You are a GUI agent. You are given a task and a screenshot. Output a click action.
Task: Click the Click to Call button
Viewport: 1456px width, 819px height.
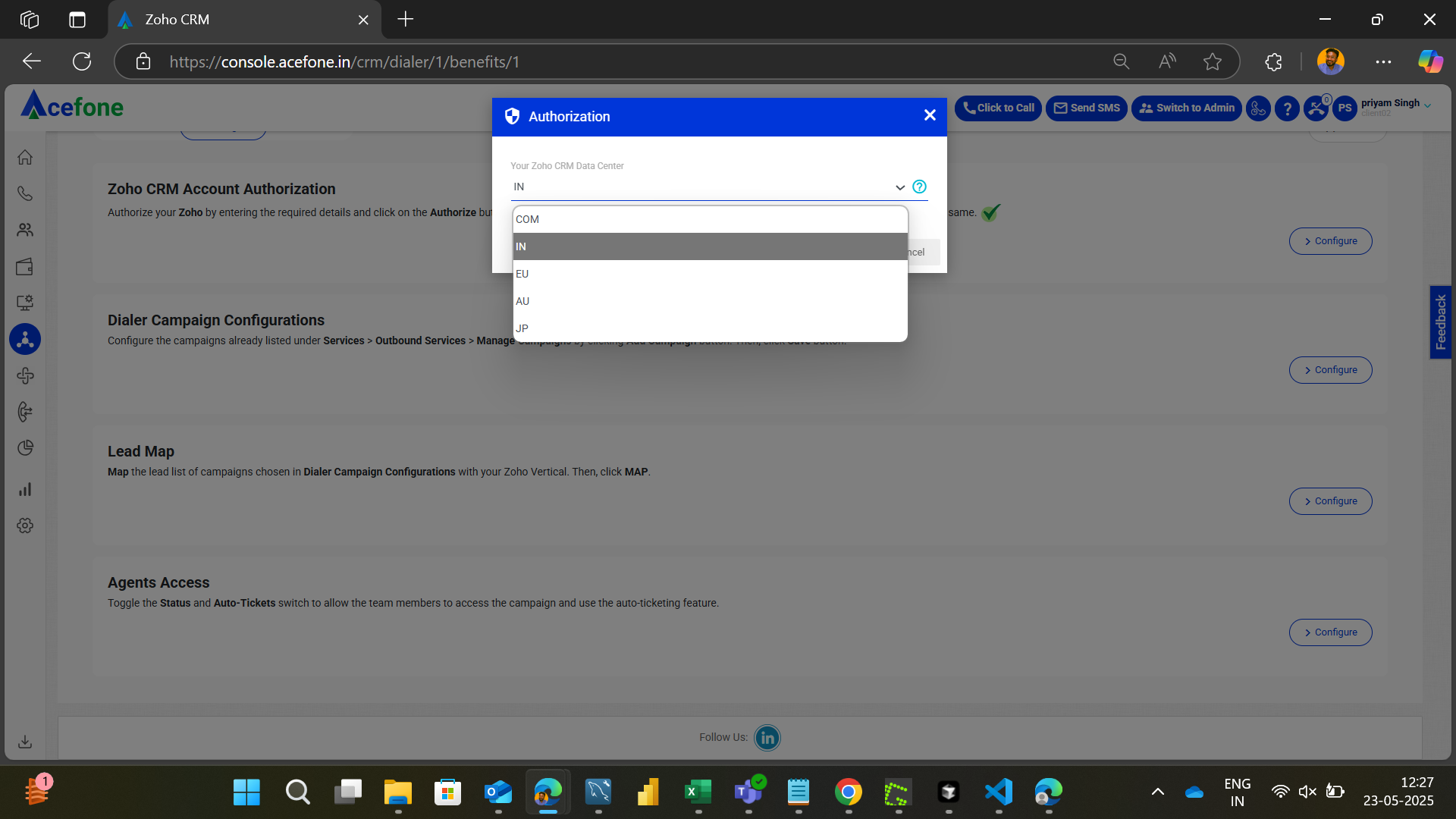[x=998, y=108]
